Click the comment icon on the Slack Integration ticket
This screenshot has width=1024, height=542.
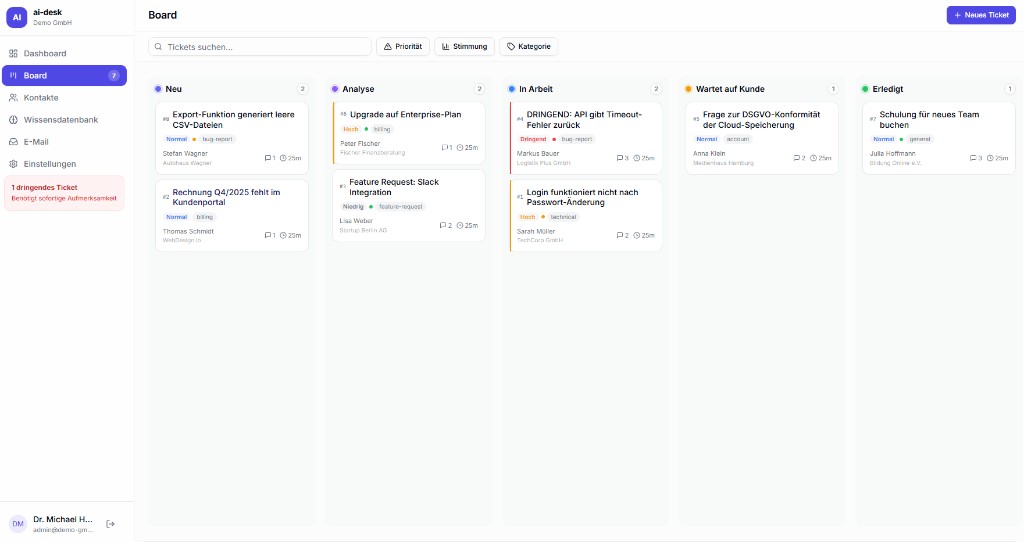coord(443,225)
